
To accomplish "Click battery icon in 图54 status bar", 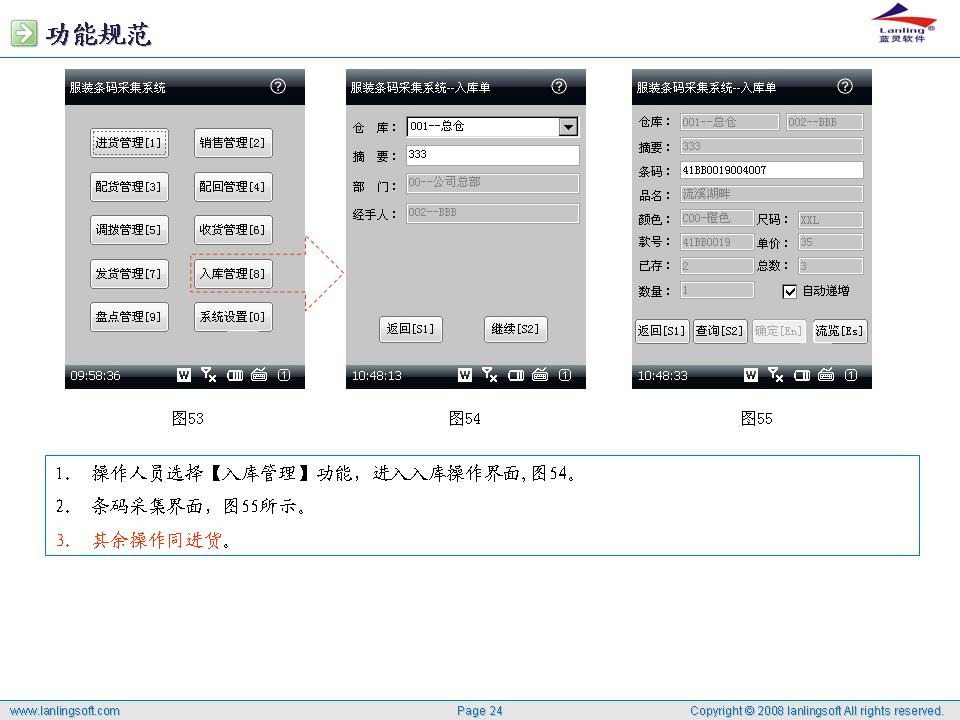I will coord(516,375).
